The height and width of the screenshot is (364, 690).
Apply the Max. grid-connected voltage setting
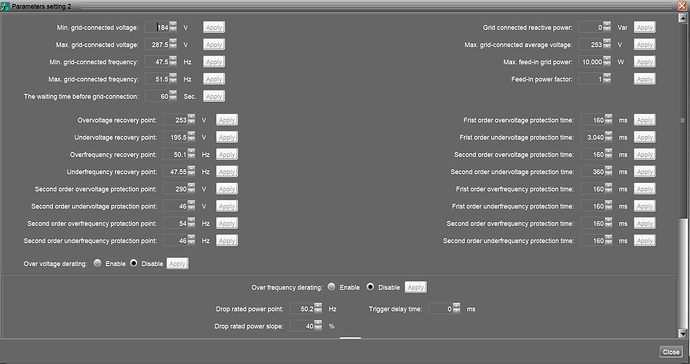(x=214, y=44)
